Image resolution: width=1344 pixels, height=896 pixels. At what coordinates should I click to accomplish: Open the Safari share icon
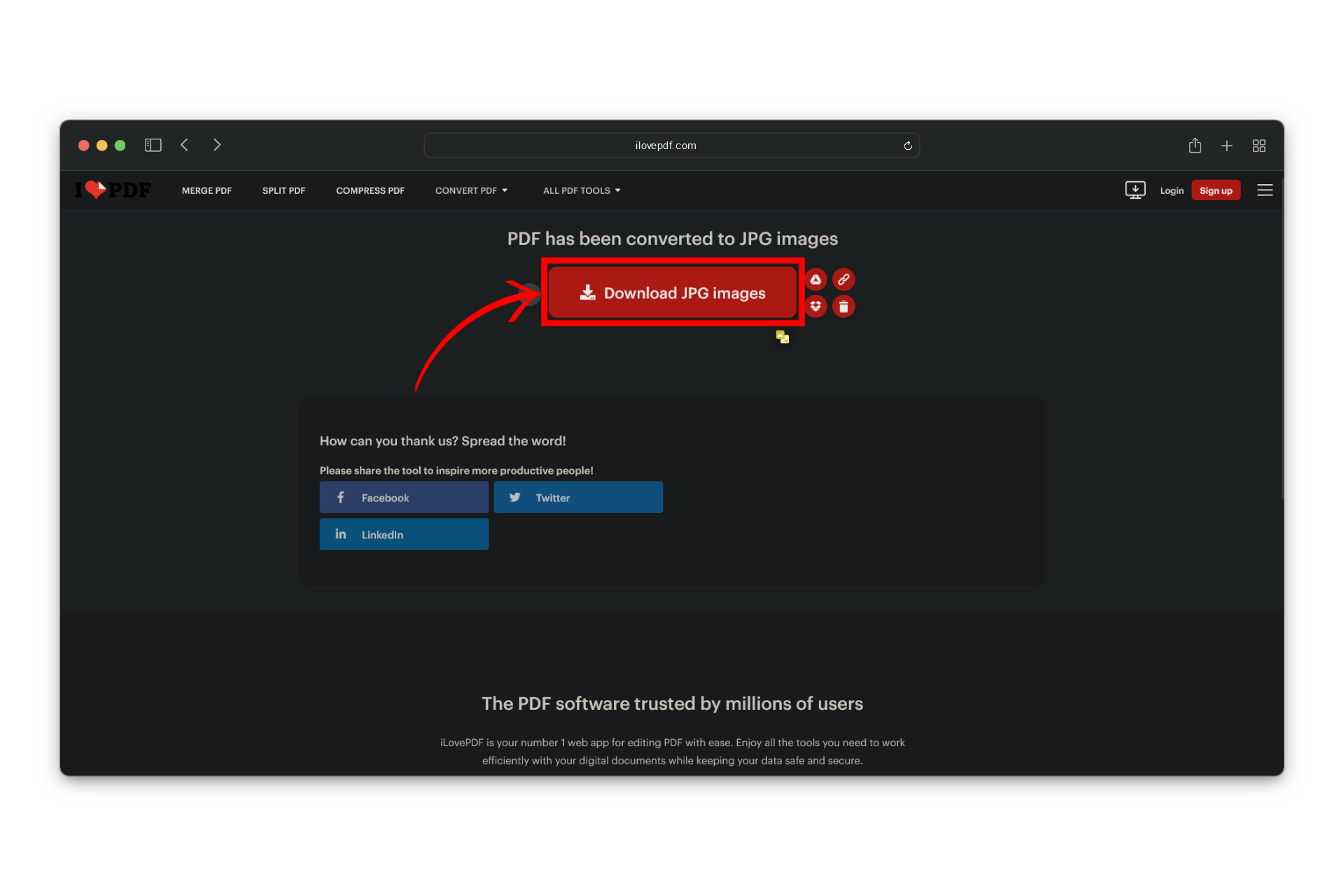point(1195,146)
